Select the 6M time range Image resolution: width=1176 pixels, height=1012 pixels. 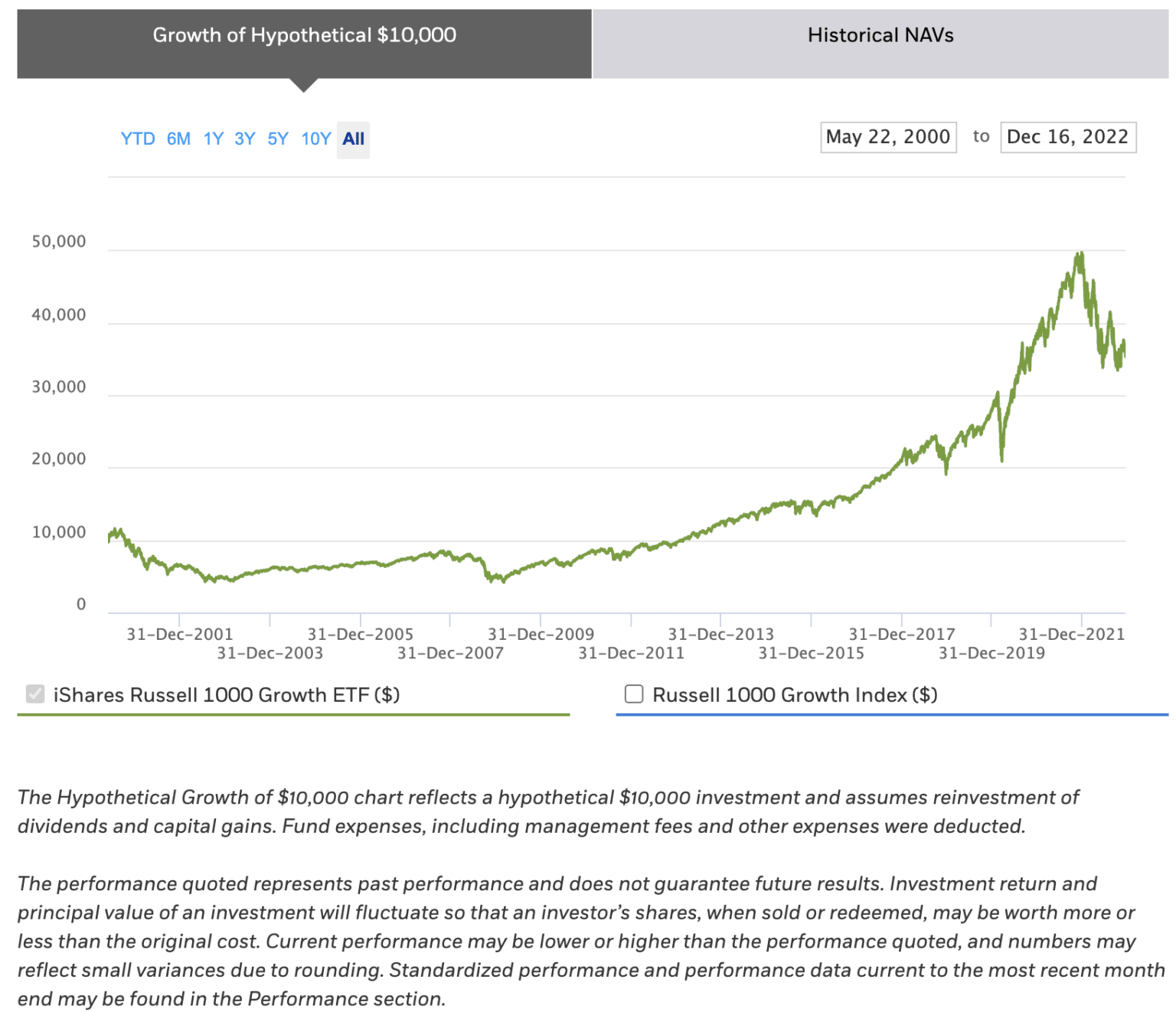[x=178, y=139]
